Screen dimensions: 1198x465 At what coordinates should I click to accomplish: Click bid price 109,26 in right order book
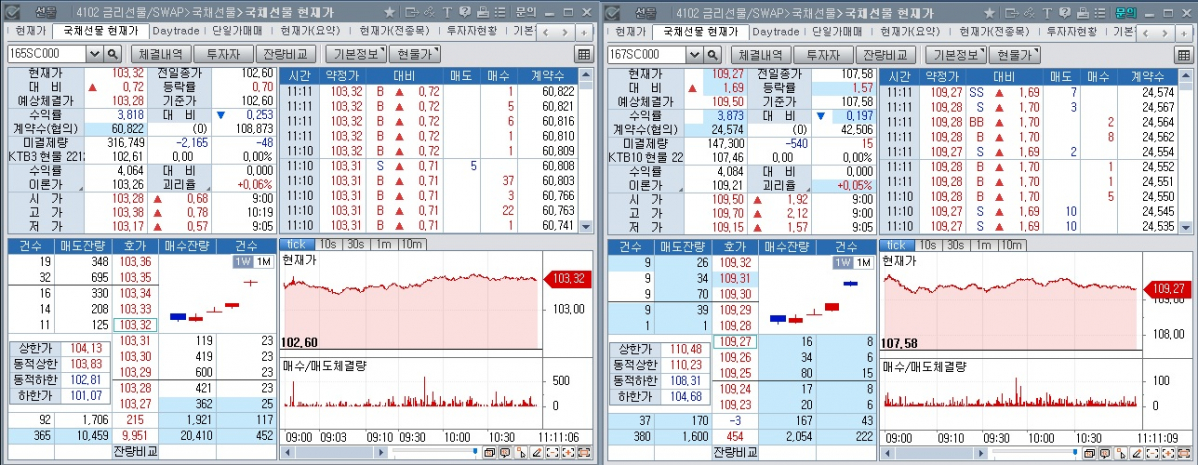tap(734, 357)
